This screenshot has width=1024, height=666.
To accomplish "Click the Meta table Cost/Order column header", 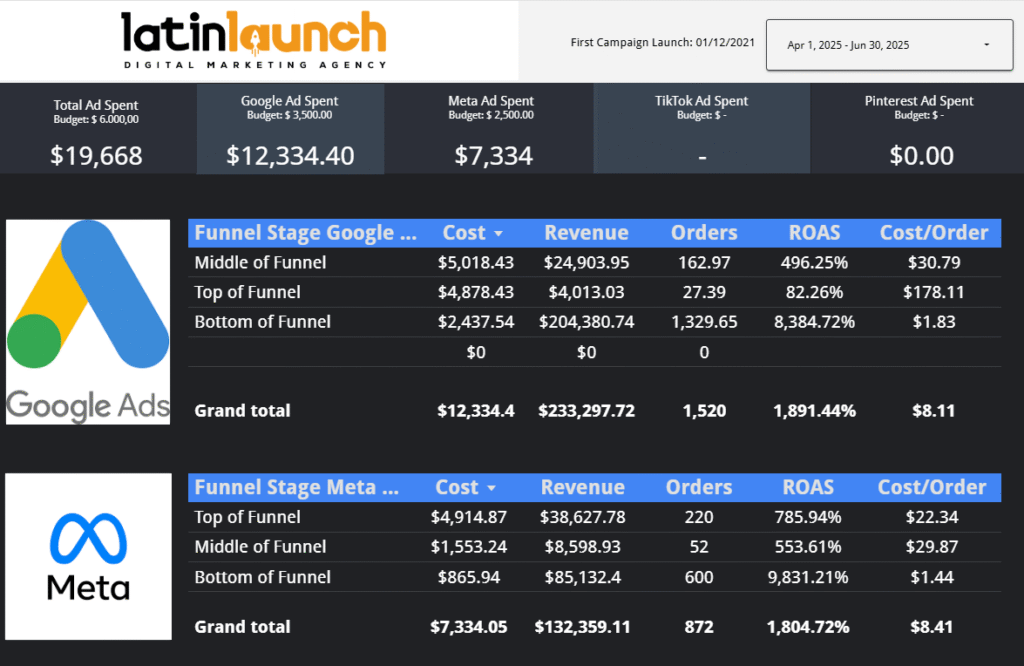I will (x=932, y=488).
